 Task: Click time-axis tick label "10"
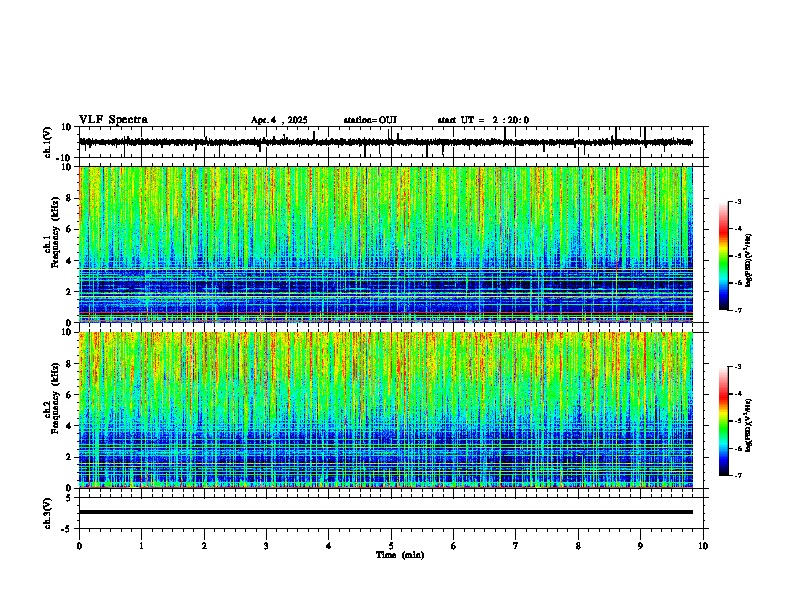click(x=703, y=546)
